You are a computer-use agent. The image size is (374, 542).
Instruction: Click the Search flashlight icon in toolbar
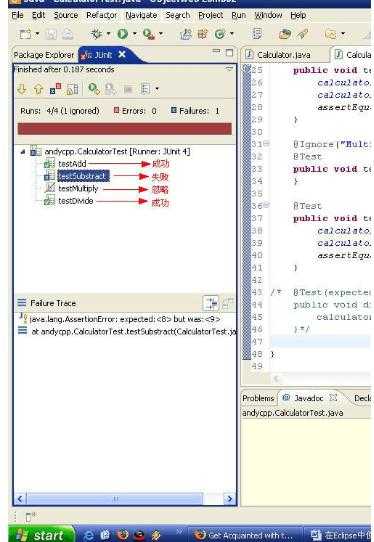(x=302, y=34)
